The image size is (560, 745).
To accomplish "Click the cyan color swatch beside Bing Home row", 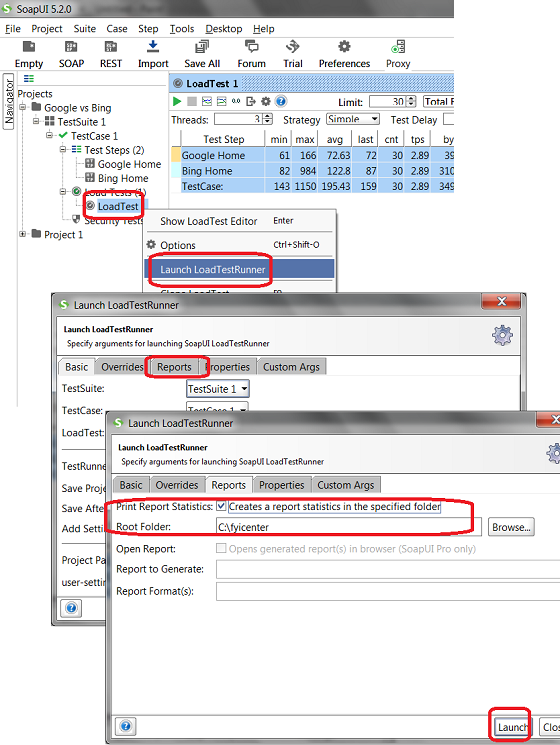I will [x=176, y=170].
